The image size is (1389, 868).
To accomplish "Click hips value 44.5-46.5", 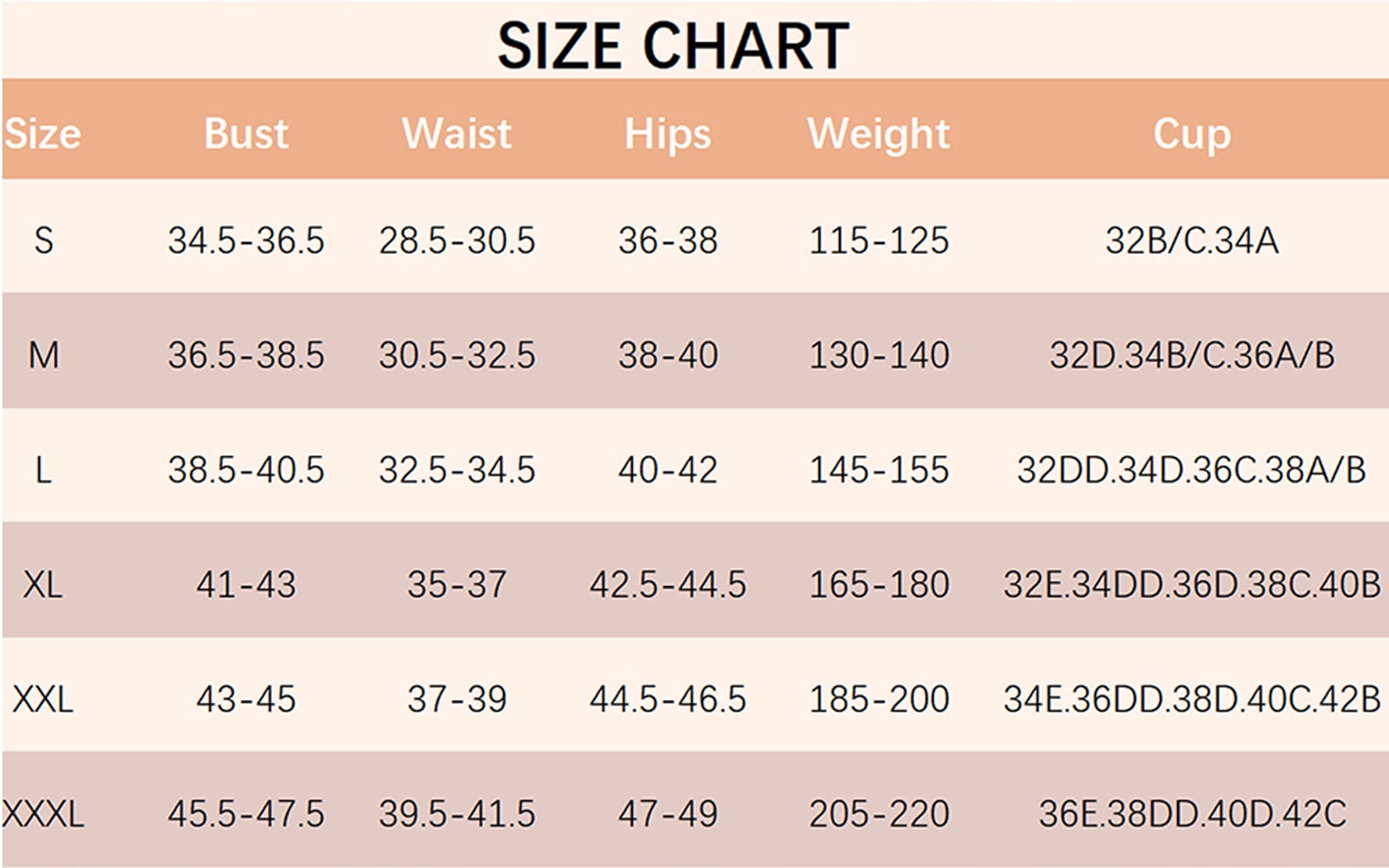I will tap(668, 699).
